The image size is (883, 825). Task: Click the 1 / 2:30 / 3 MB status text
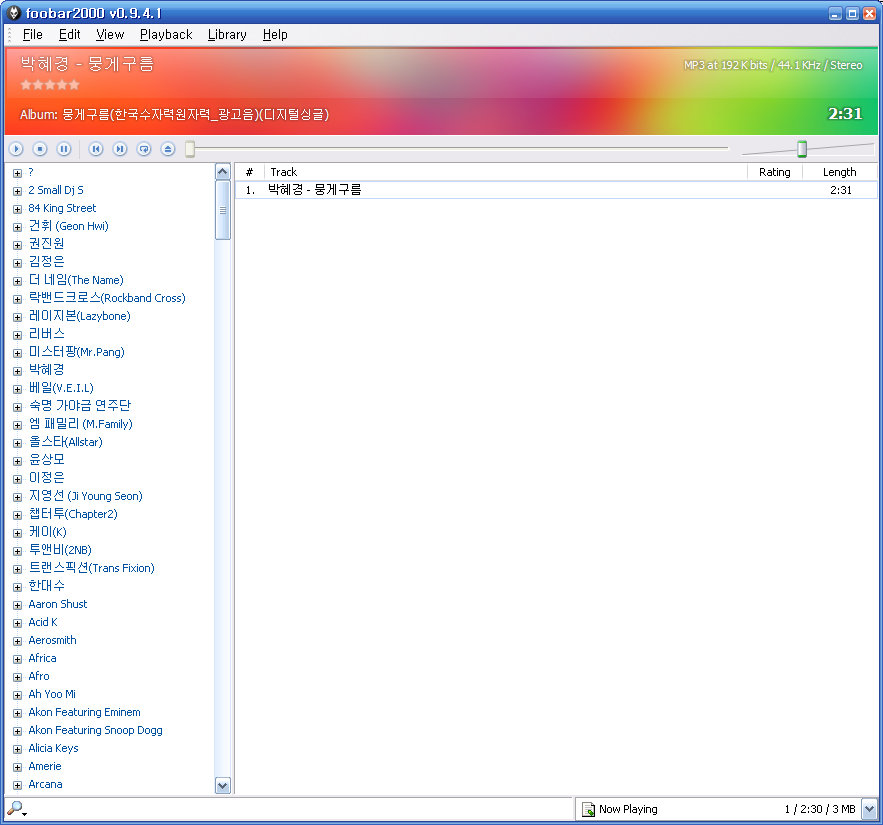coord(820,809)
